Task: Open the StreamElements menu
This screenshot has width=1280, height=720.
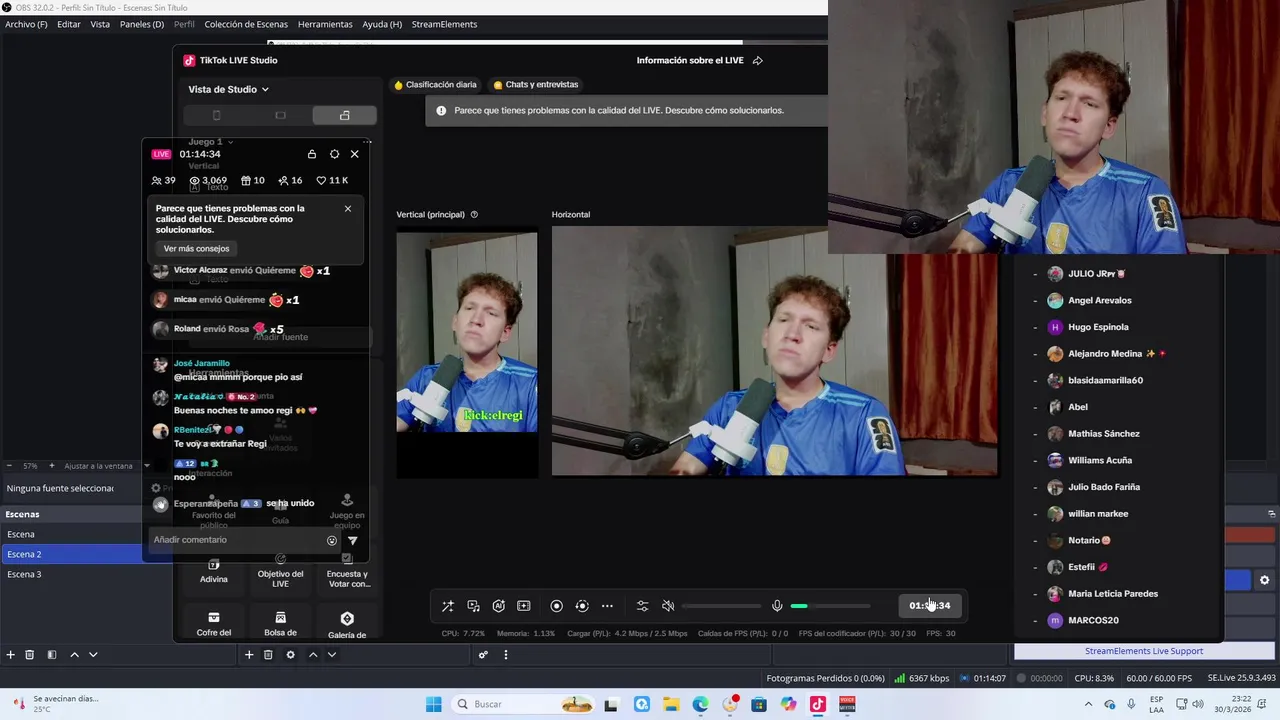Action: pos(444,24)
